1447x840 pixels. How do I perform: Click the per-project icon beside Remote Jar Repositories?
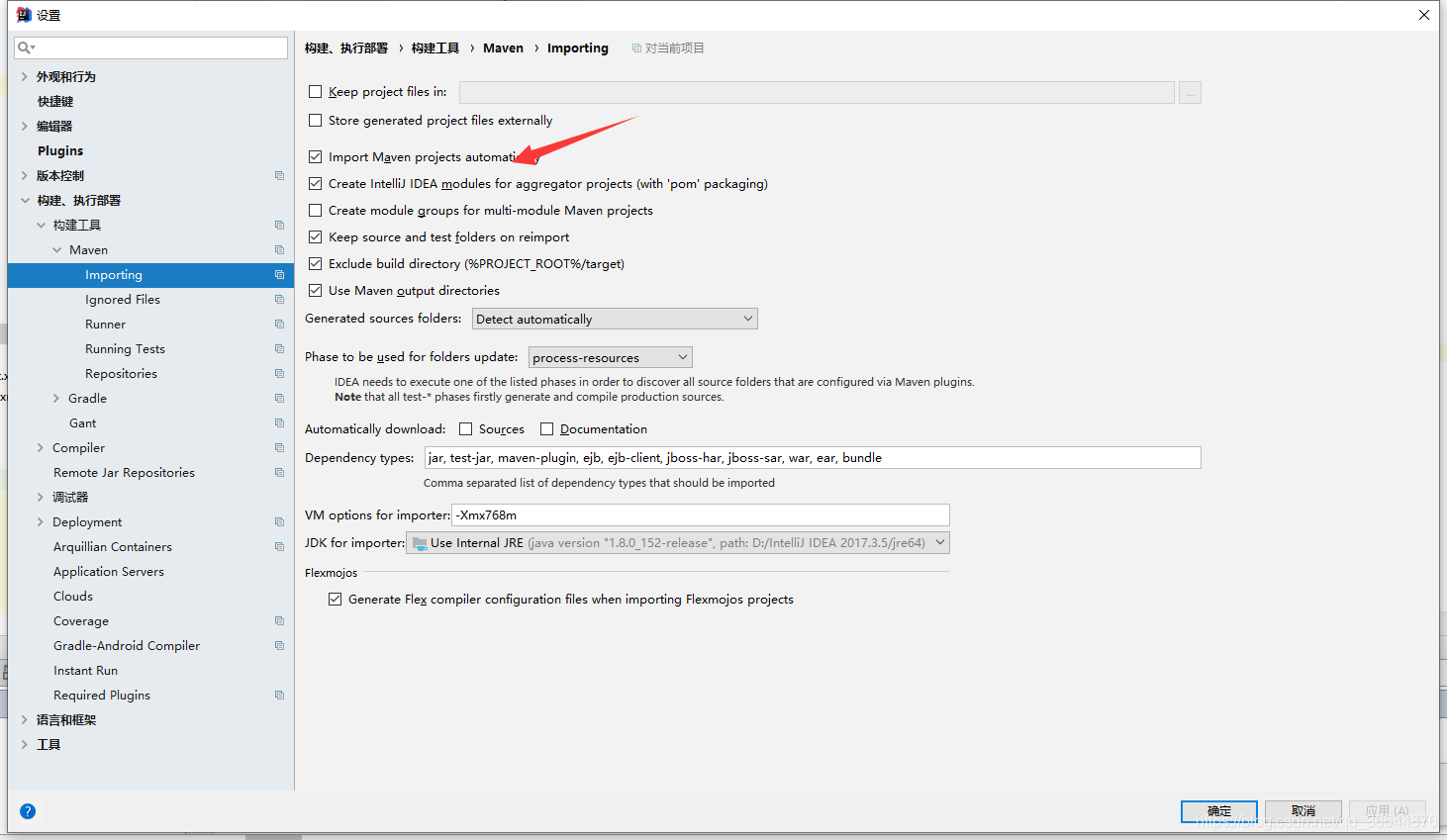click(x=279, y=473)
